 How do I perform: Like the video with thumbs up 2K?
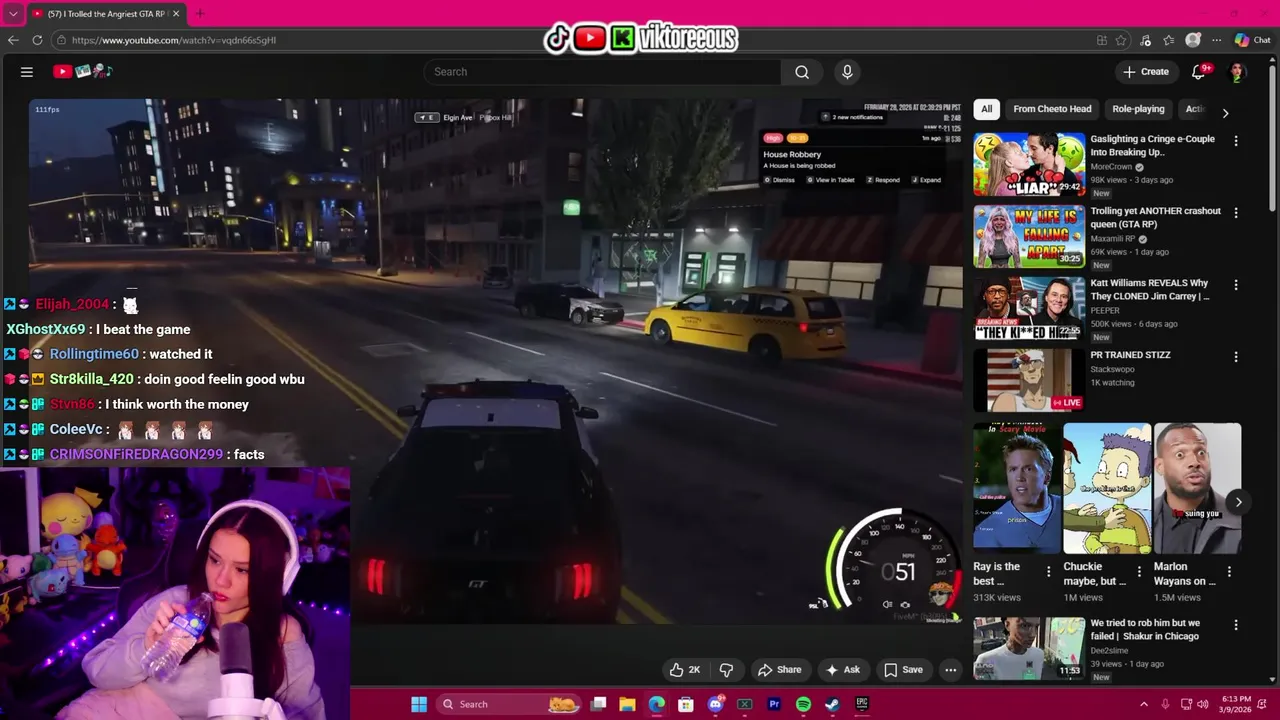tap(685, 670)
